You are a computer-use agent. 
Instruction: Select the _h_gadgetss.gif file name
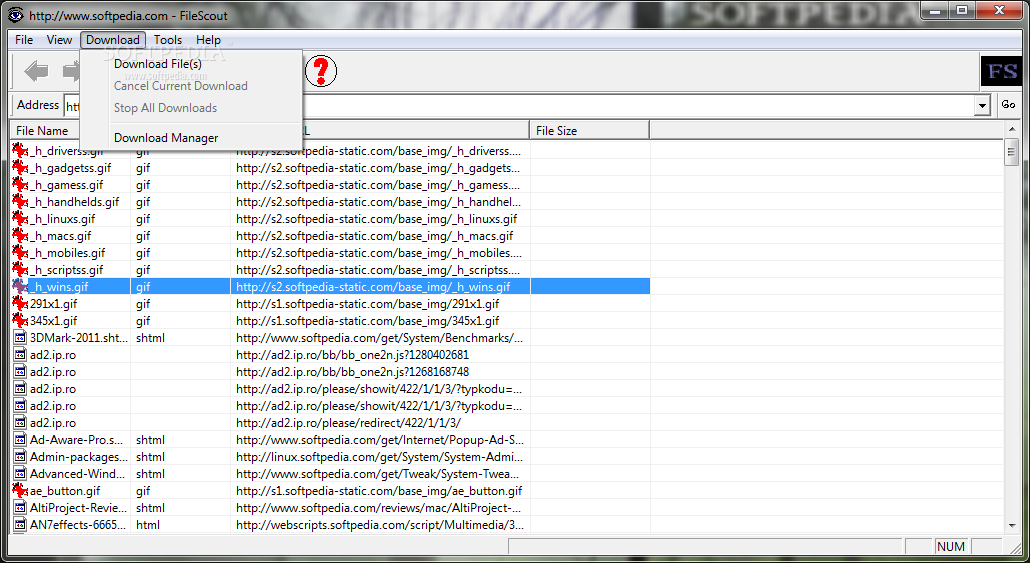pyautogui.click(x=70, y=168)
